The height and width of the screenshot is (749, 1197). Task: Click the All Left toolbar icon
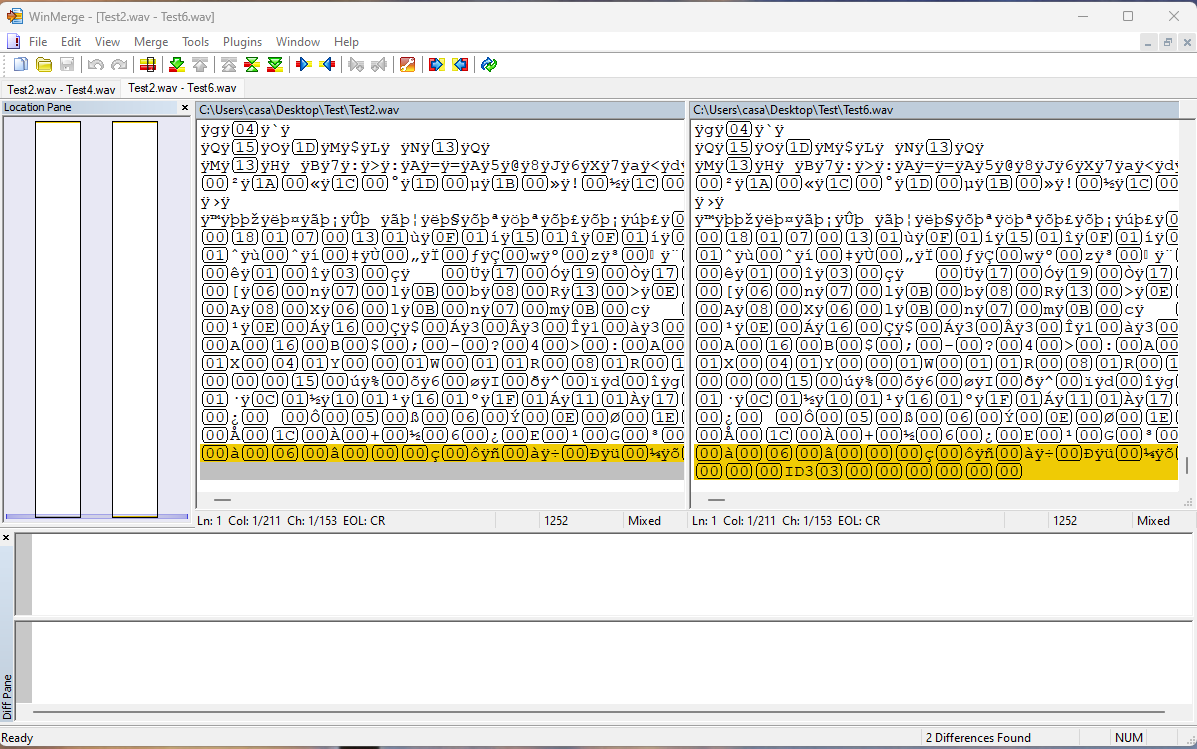(x=460, y=65)
